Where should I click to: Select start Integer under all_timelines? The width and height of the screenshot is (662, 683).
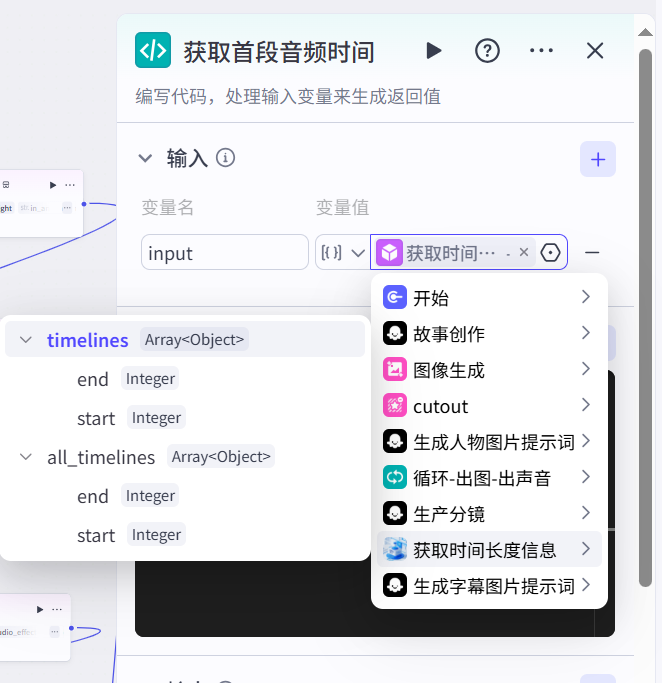131,535
